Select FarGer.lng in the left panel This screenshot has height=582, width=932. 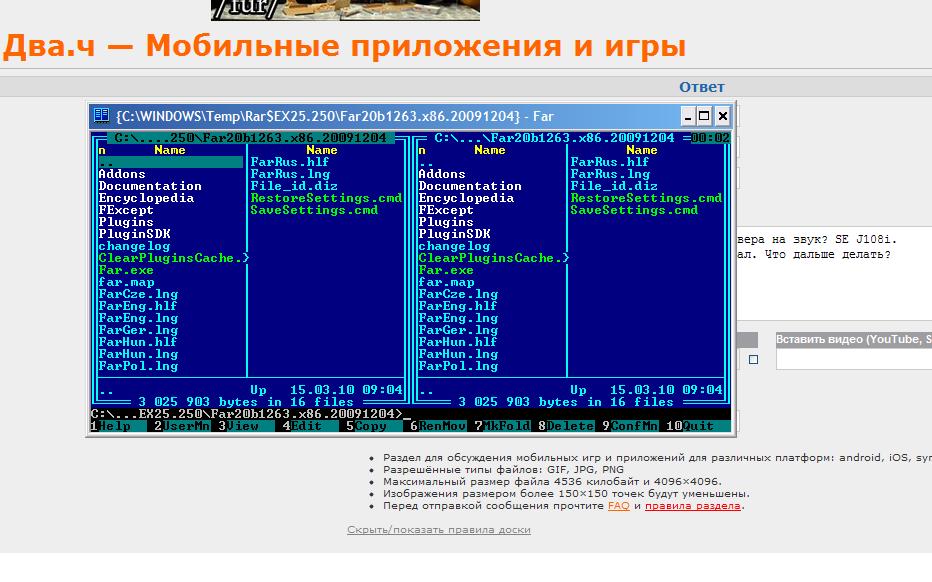138,330
